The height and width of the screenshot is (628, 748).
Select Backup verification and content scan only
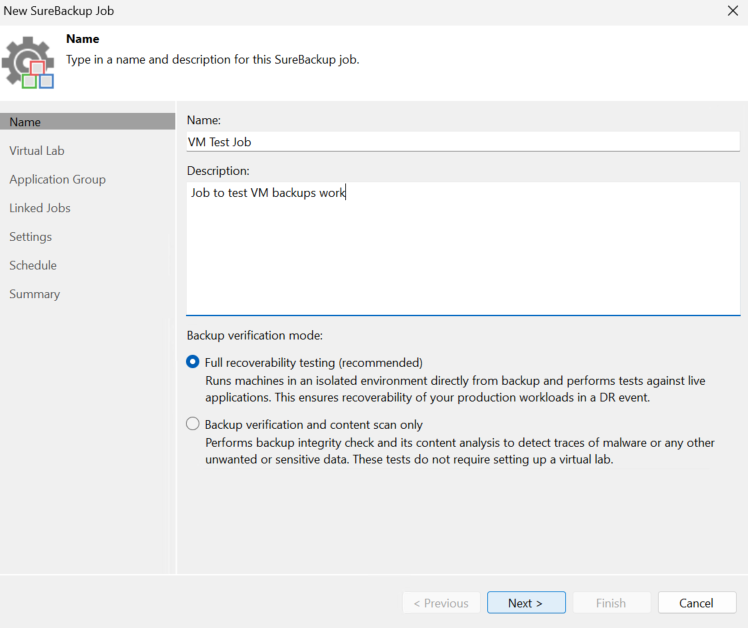(x=193, y=424)
